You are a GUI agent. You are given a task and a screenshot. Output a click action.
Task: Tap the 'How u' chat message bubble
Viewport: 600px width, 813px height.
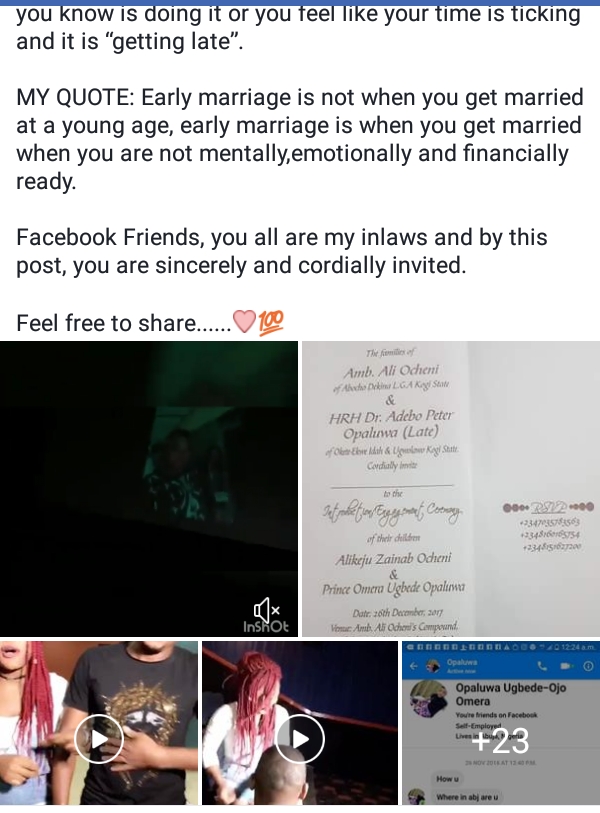coord(447,778)
